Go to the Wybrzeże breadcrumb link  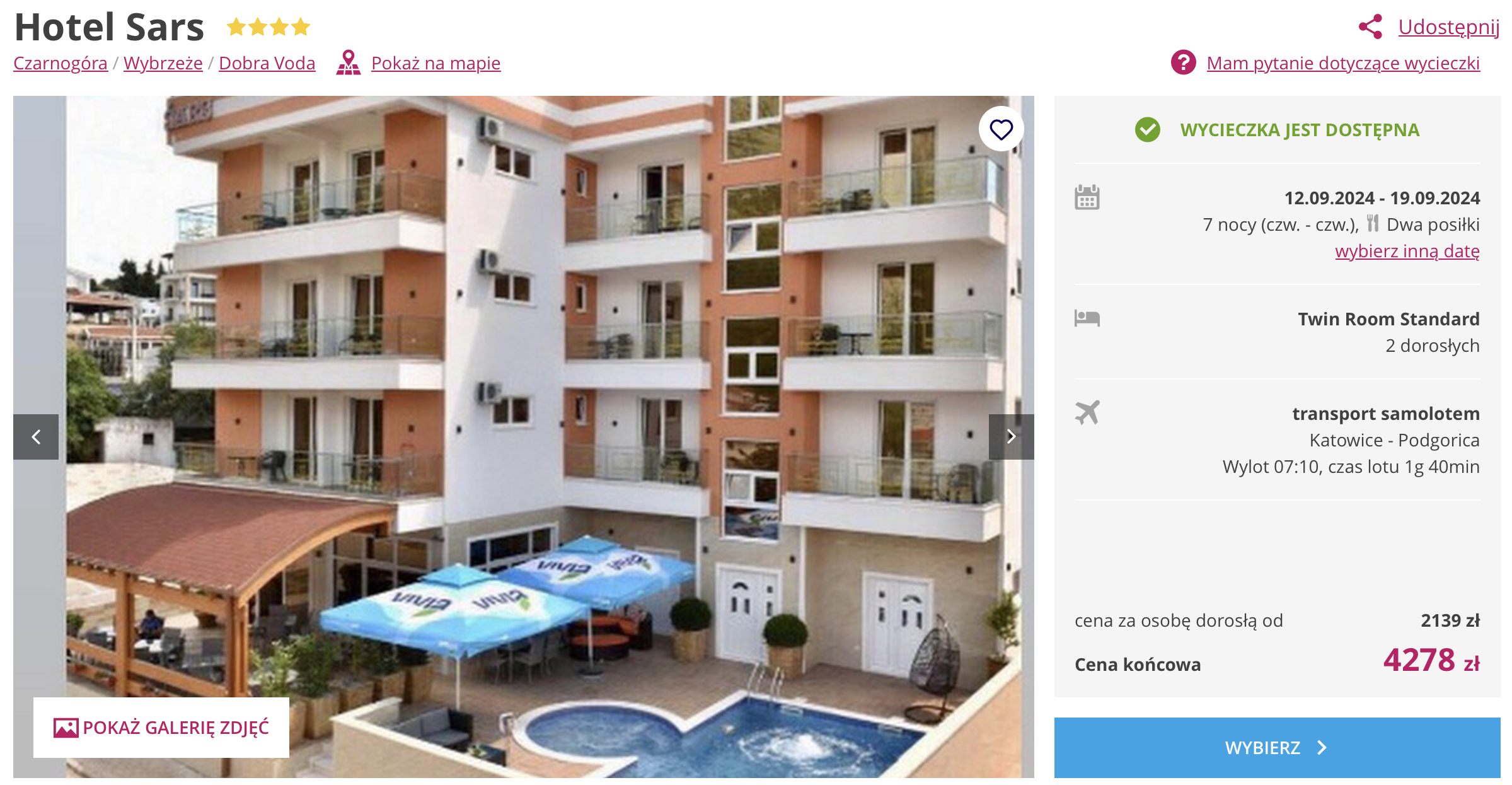pos(163,63)
